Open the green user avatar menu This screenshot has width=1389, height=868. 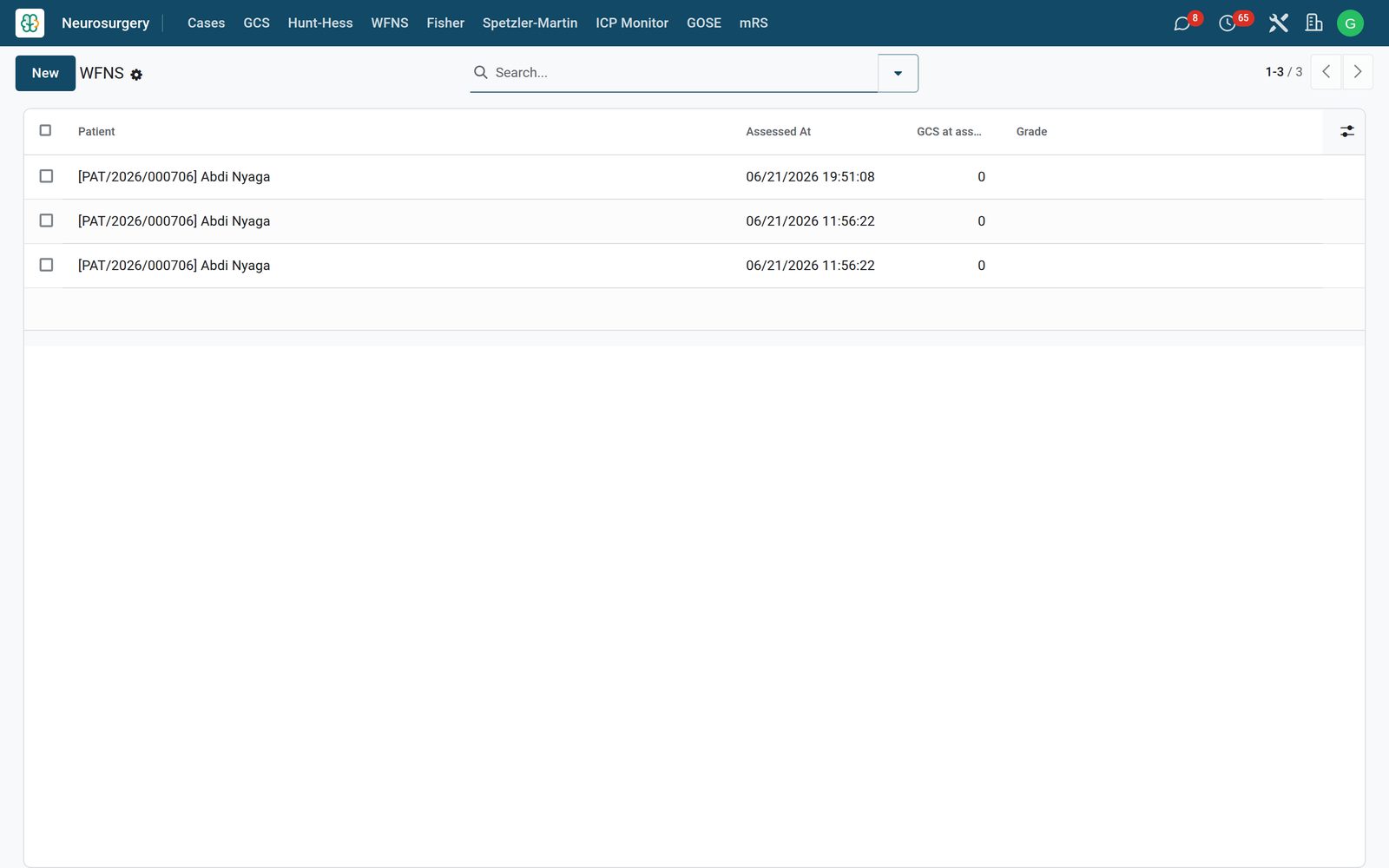[1350, 23]
